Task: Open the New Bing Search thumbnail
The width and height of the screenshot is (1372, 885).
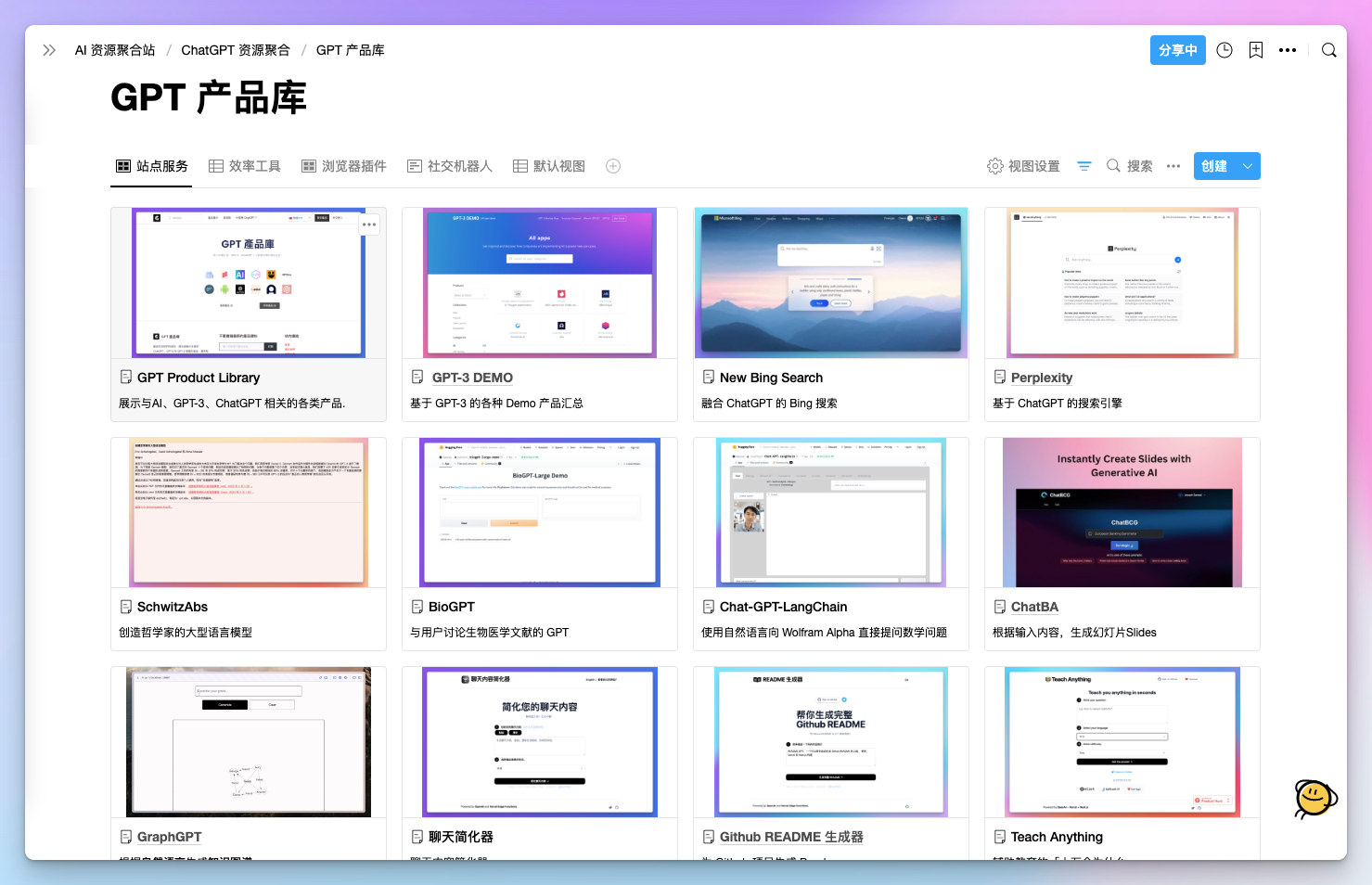Action: 831,283
